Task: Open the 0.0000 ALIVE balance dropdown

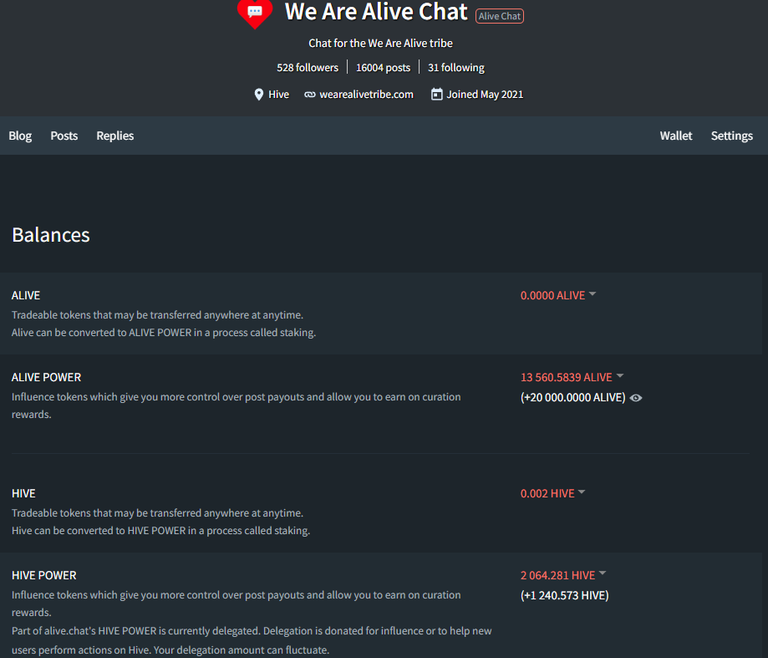Action: point(557,295)
